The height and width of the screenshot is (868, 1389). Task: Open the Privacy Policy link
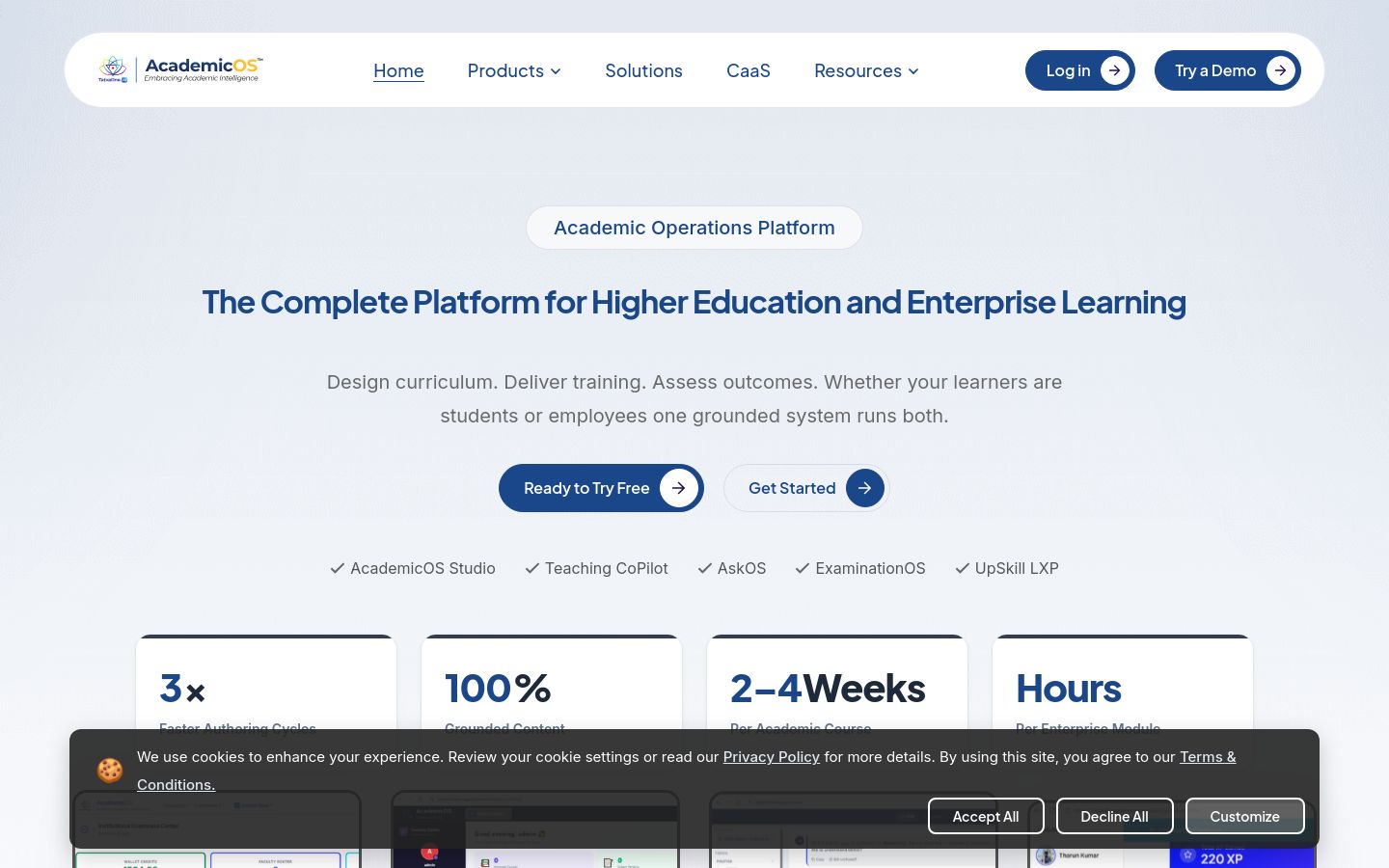click(772, 757)
